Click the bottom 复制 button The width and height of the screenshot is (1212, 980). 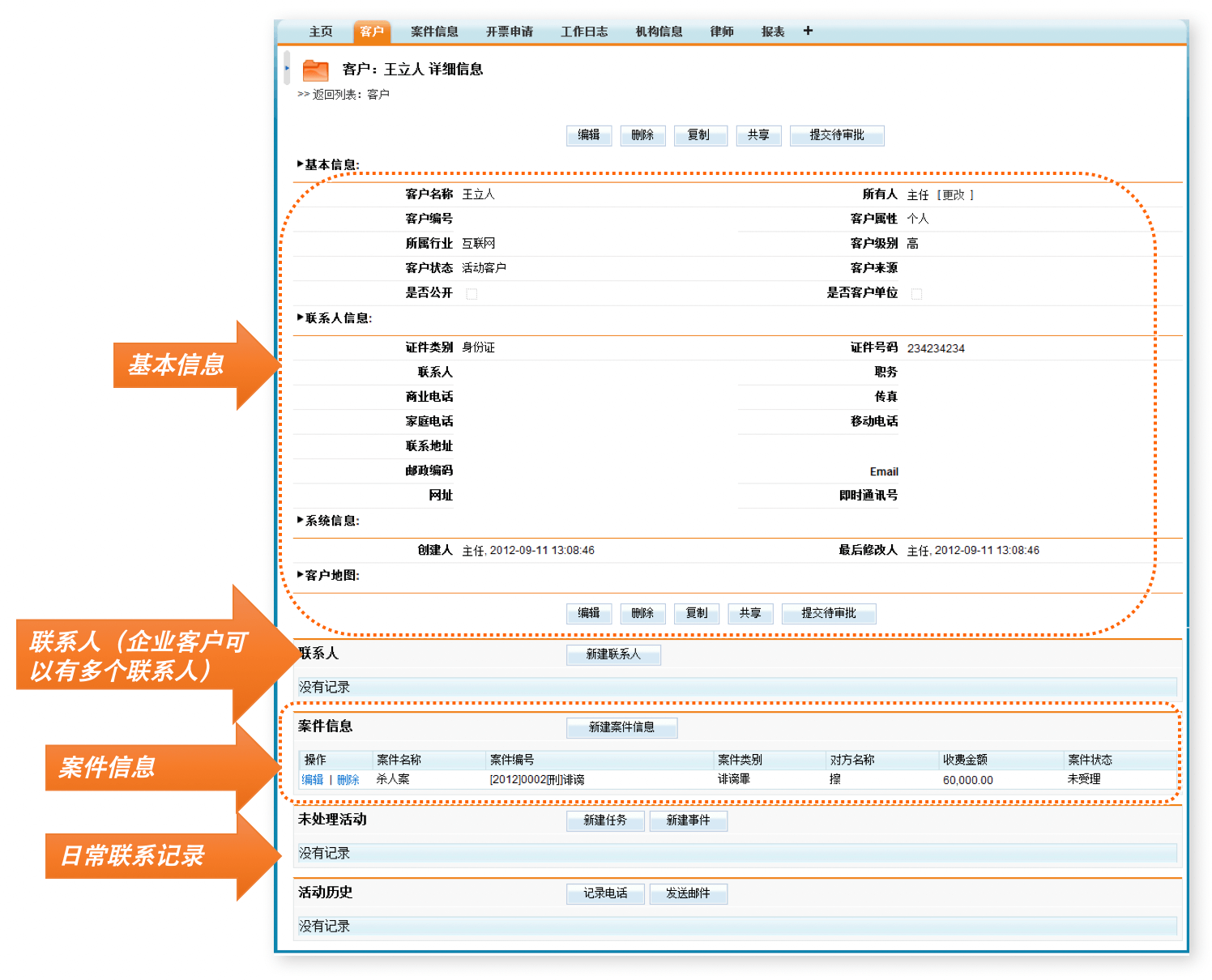tap(697, 614)
